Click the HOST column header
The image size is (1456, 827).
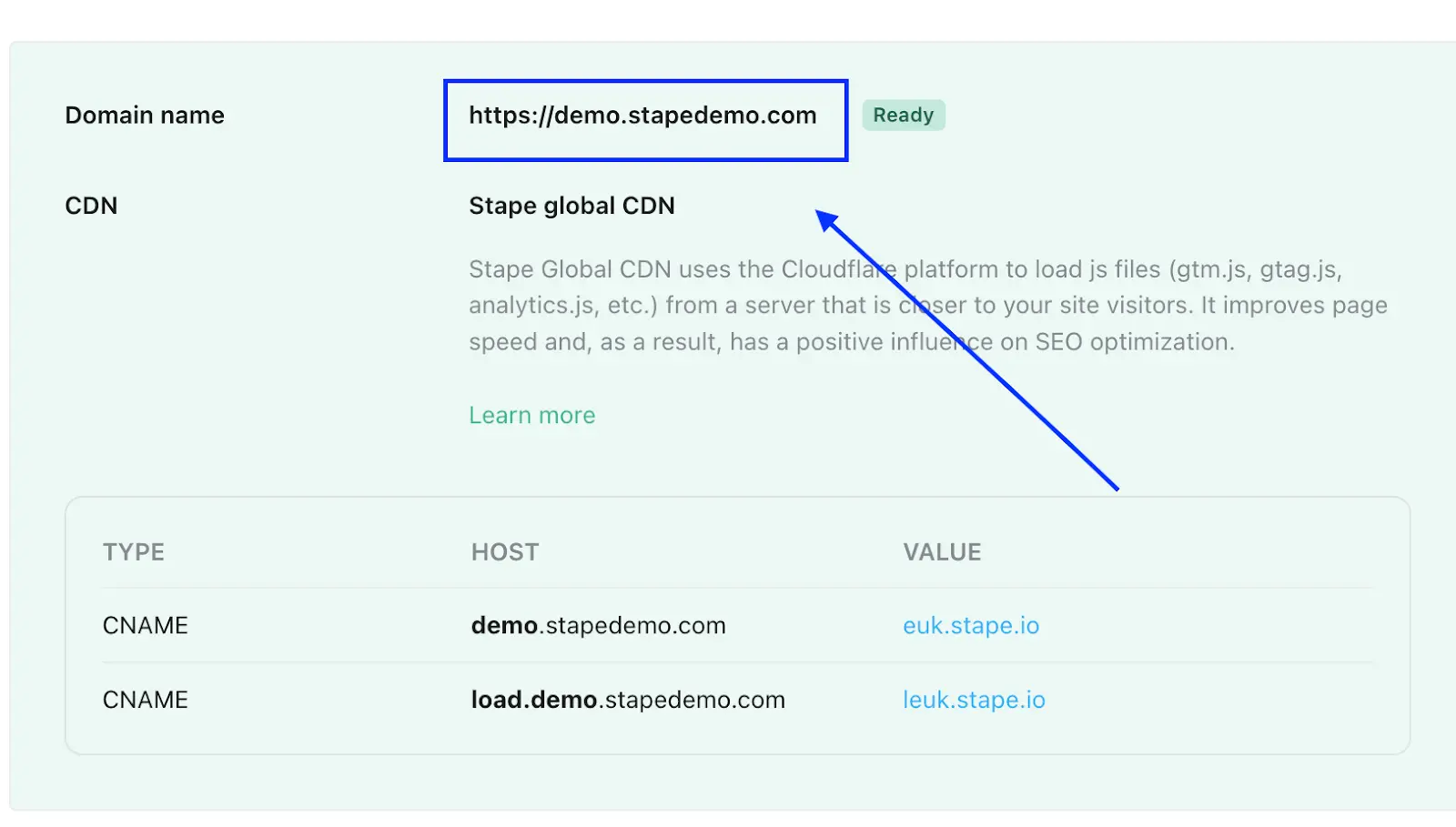505,552
